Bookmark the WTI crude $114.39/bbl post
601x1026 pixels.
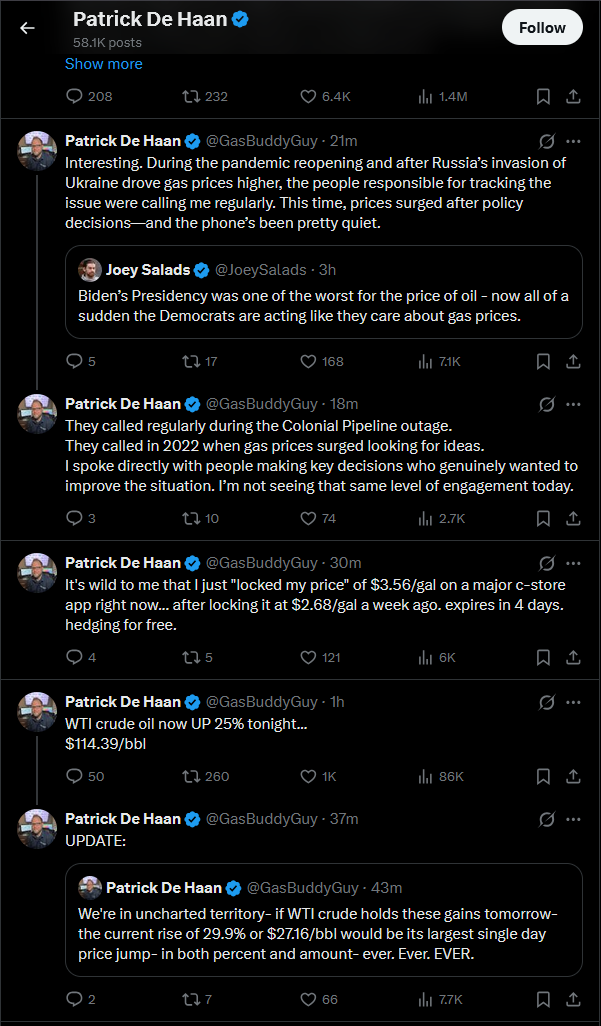pos(543,776)
